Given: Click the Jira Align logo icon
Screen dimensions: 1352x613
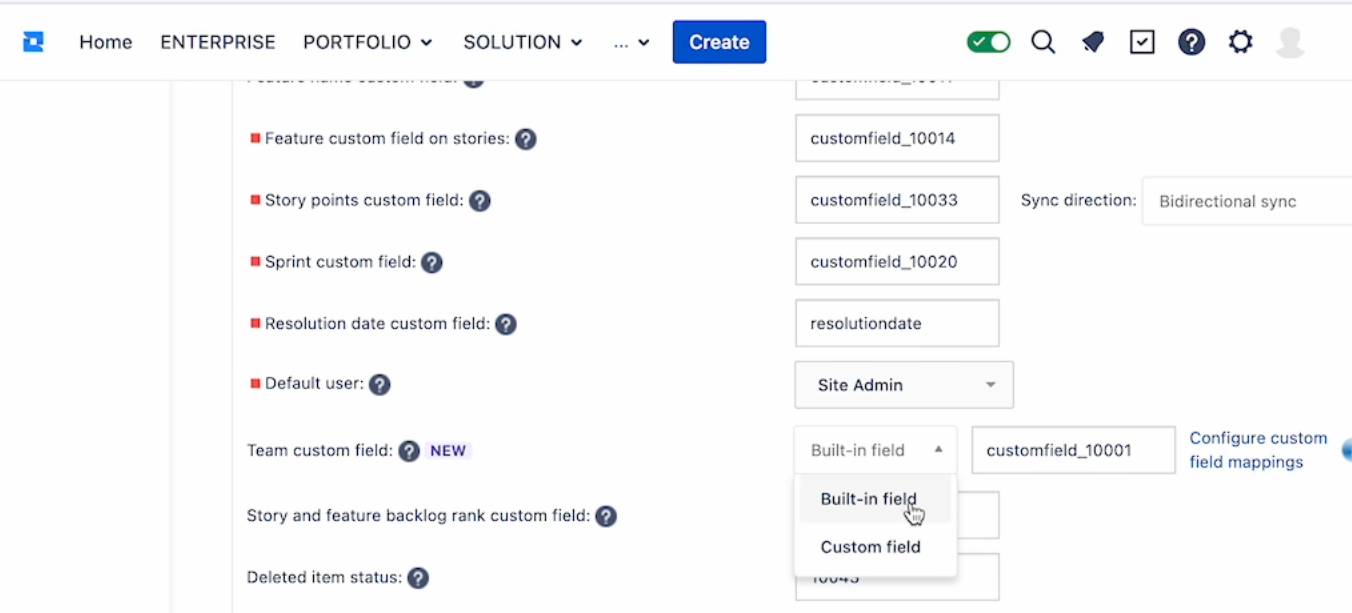Looking at the screenshot, I should [x=33, y=42].
